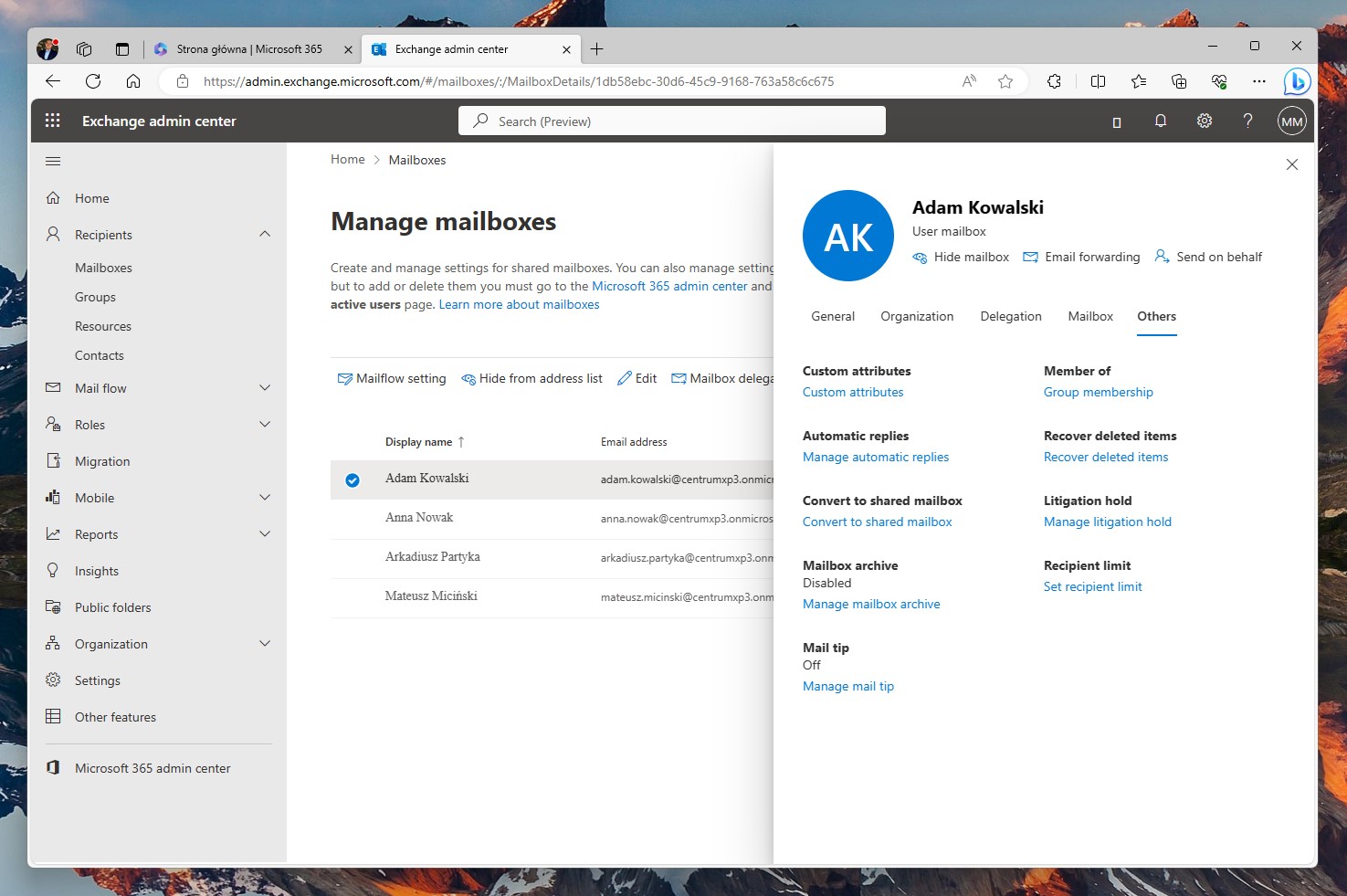Screen dimensions: 1347x896
Task: Open Migration in the sidebar
Action: [x=102, y=461]
